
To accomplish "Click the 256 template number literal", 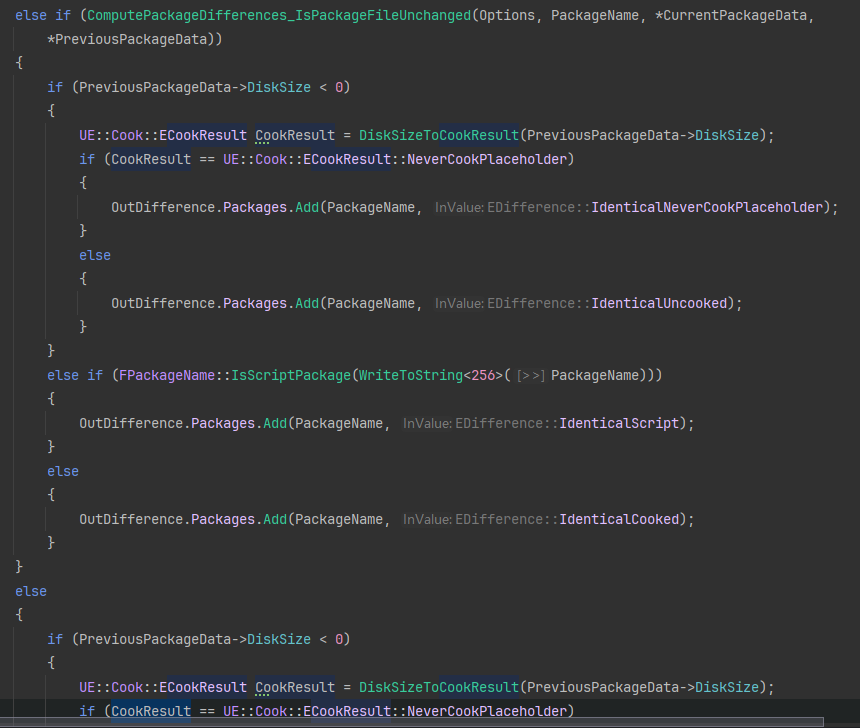I will tap(483, 375).
